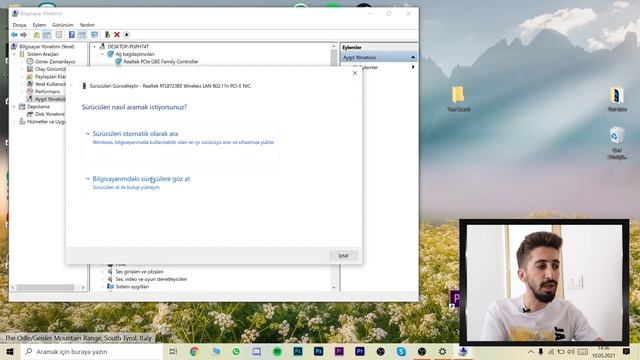The width and height of the screenshot is (640, 360).
Task: Click the volume icon in system tray
Action: pos(571,351)
